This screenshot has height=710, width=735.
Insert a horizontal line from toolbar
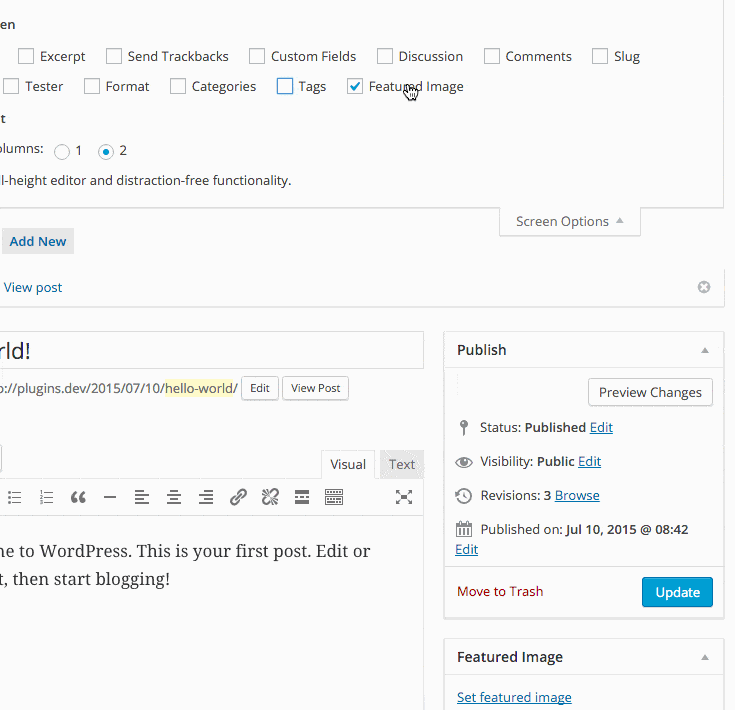click(x=110, y=497)
